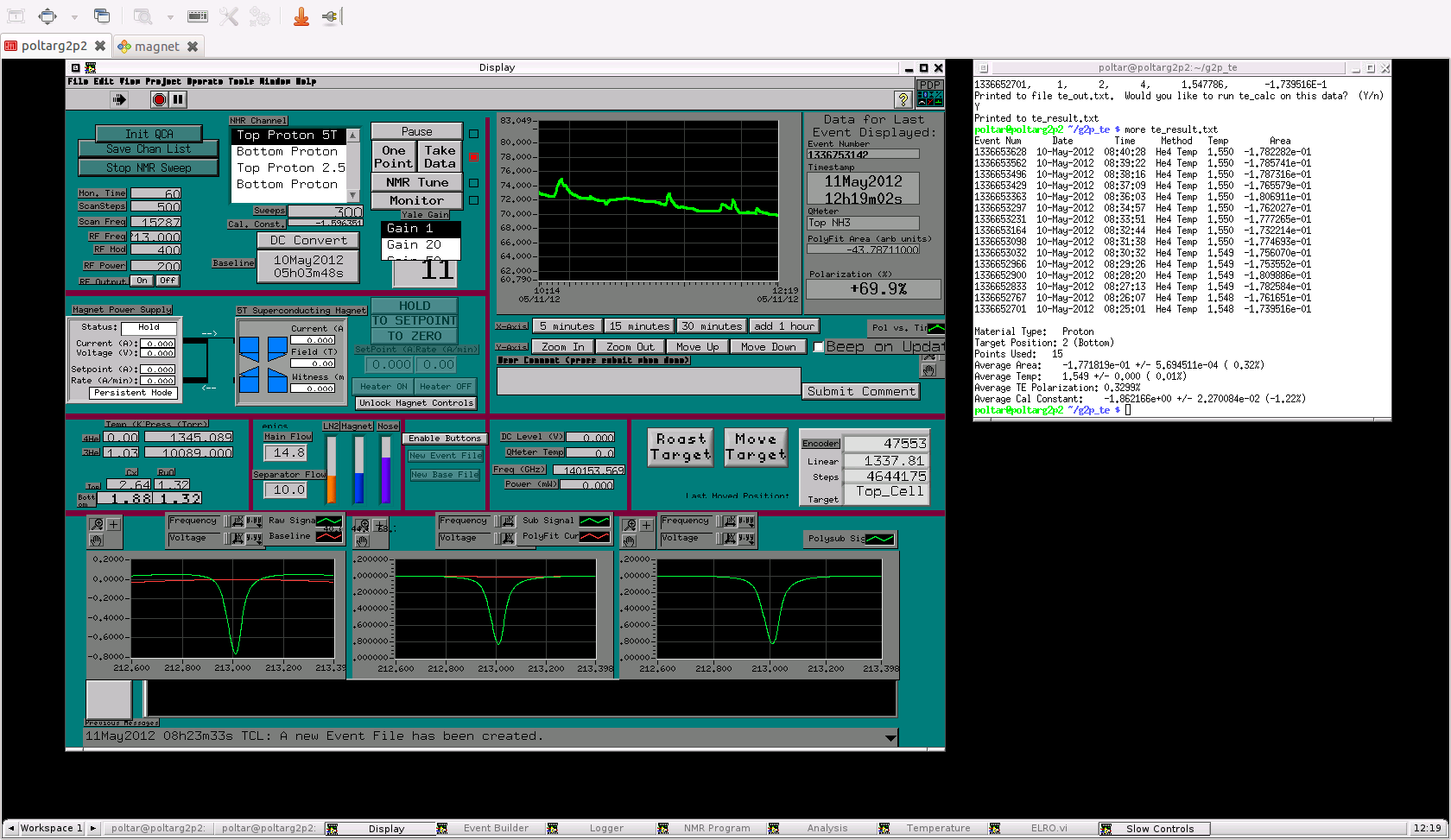
Task: Click the Baseline red plot swatch
Action: pyautogui.click(x=328, y=536)
